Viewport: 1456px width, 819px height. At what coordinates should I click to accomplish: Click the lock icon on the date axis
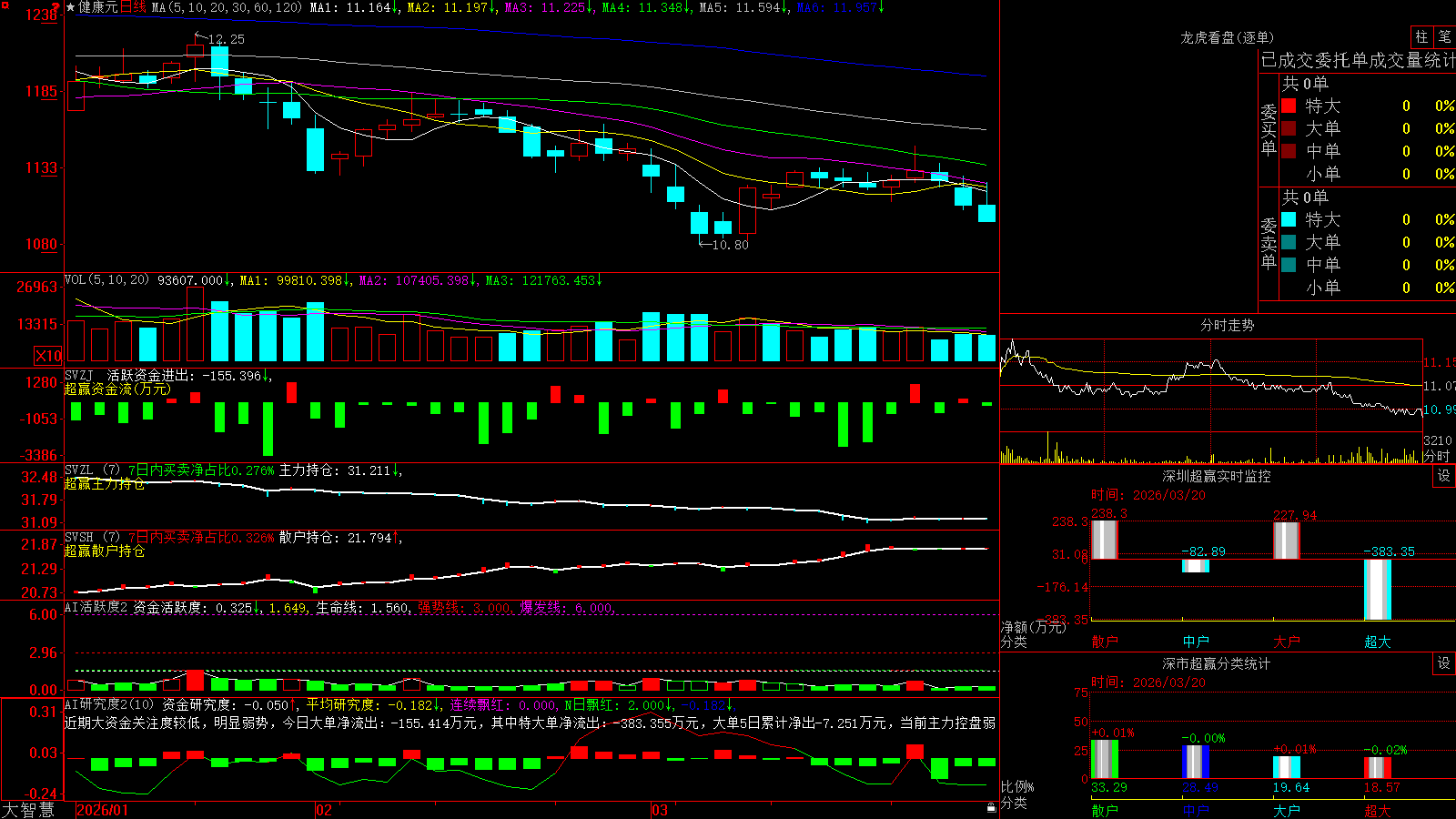(991, 807)
